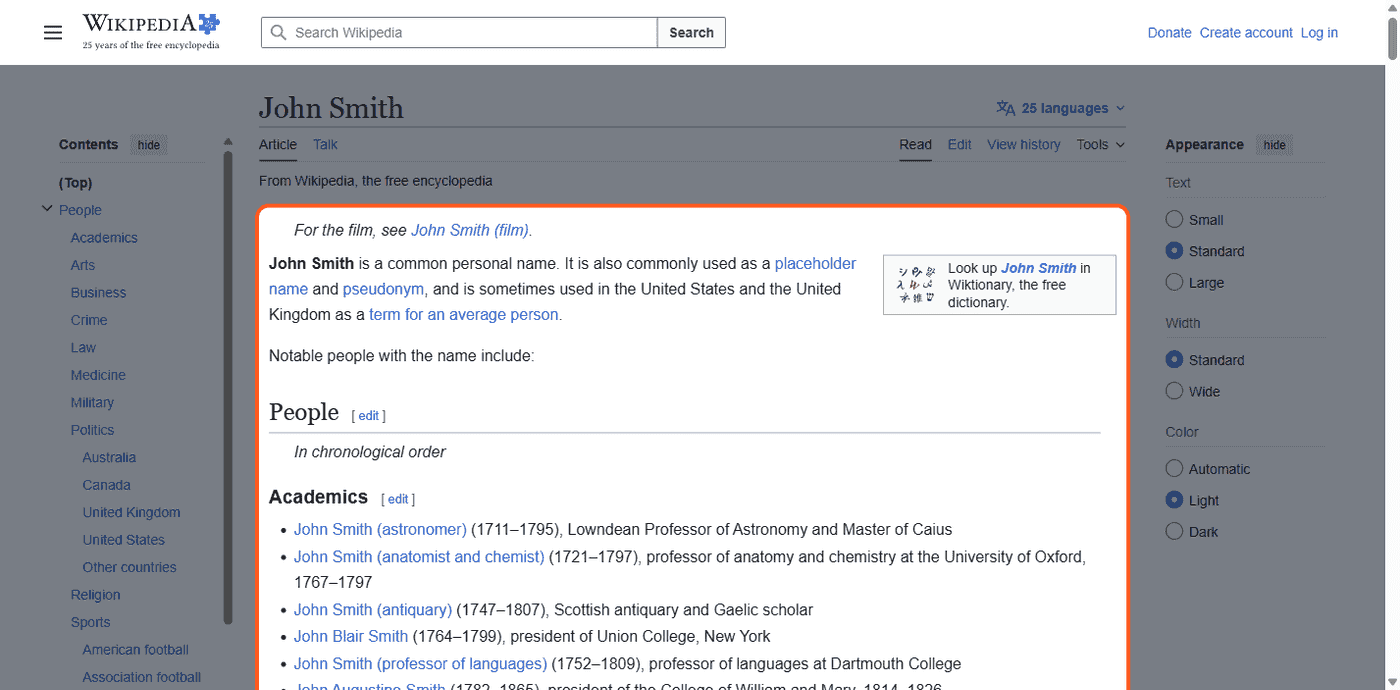Jump to United States in Contents
The image size is (1400, 690).
pos(123,540)
